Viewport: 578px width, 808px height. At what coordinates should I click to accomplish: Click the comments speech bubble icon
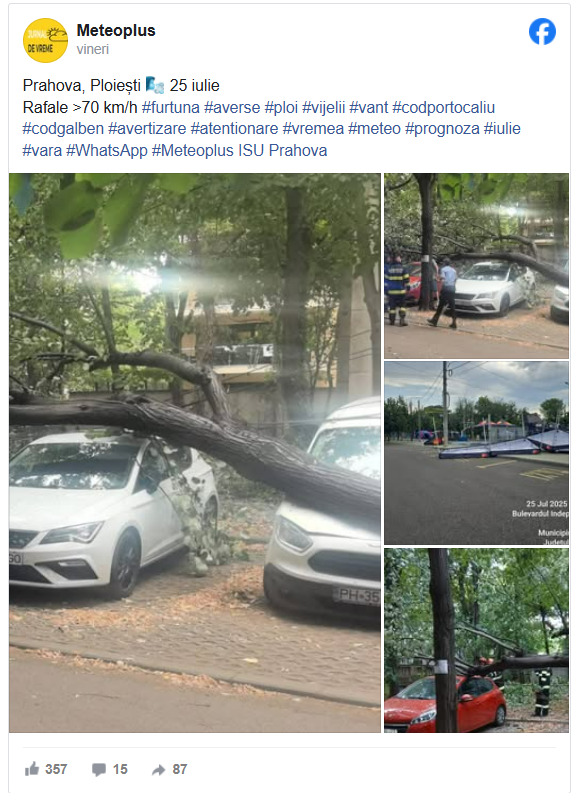point(98,770)
